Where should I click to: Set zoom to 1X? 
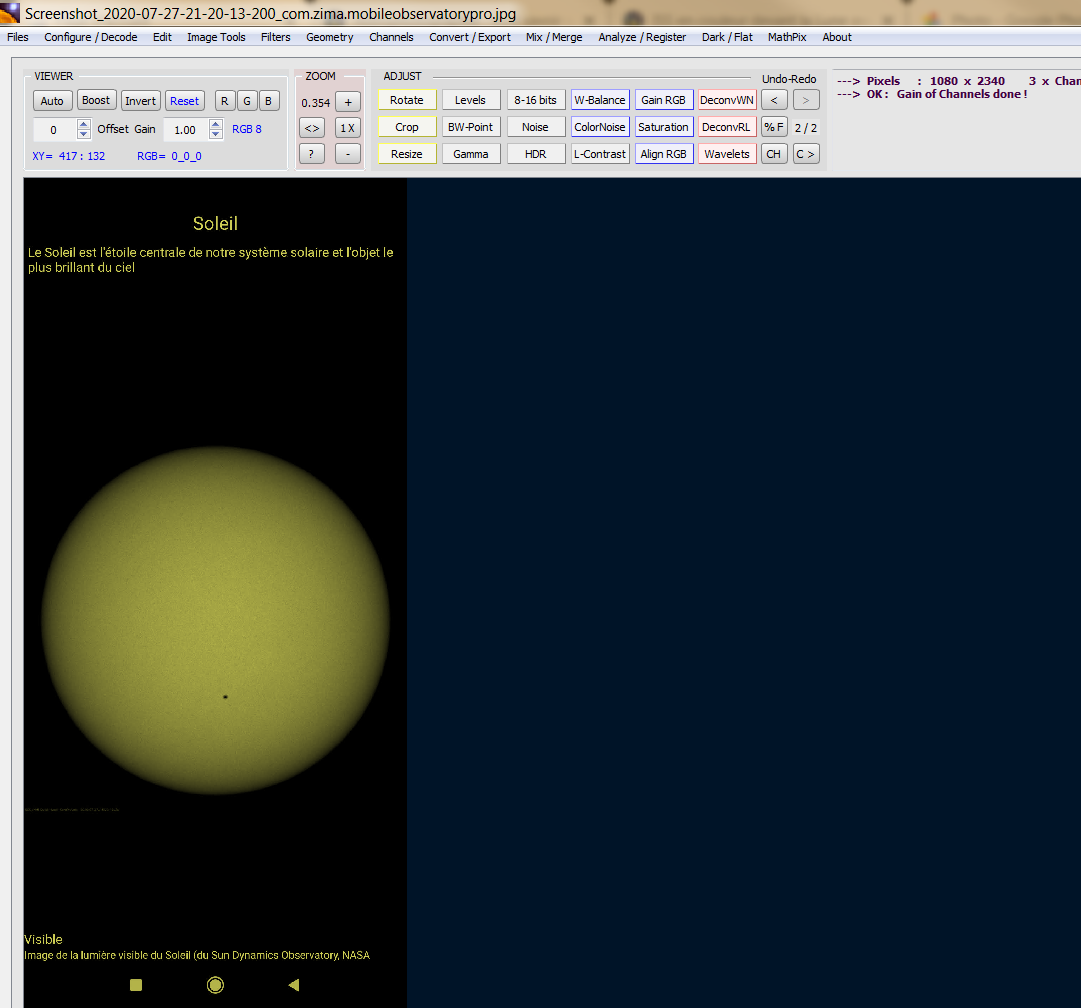pos(348,128)
